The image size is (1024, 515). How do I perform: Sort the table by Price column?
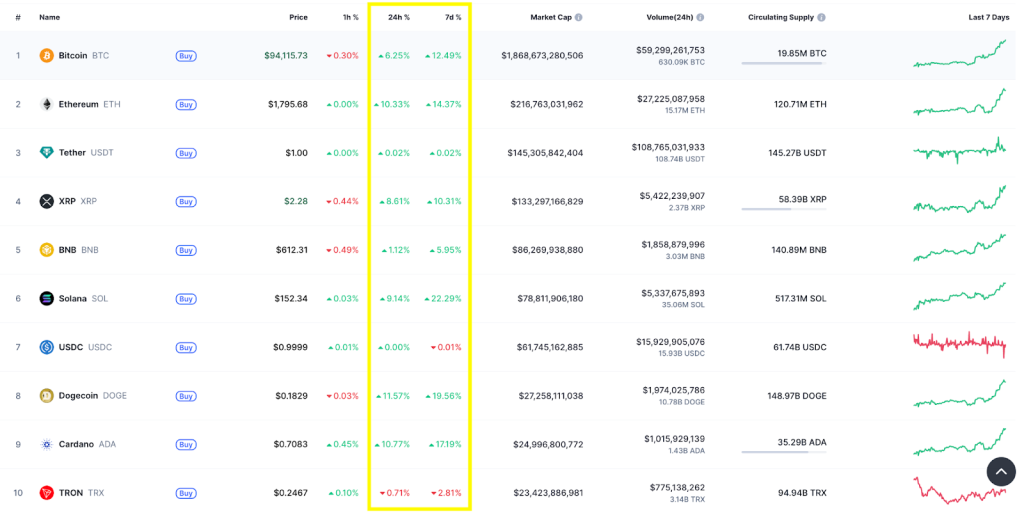298,17
